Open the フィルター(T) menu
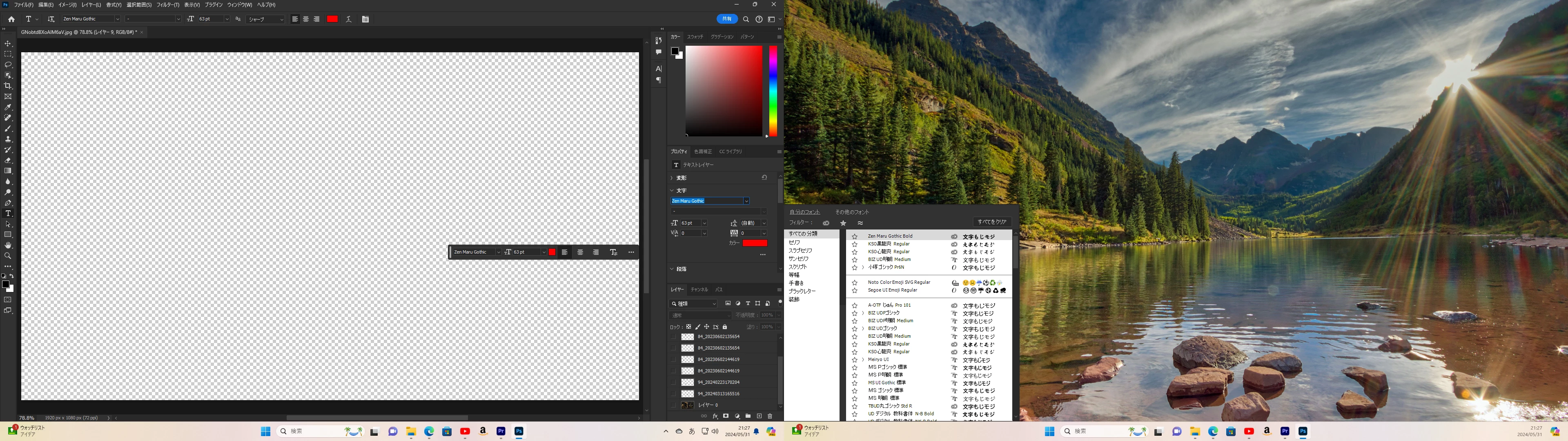Viewport: 1568px width, 441px height. (x=168, y=5)
